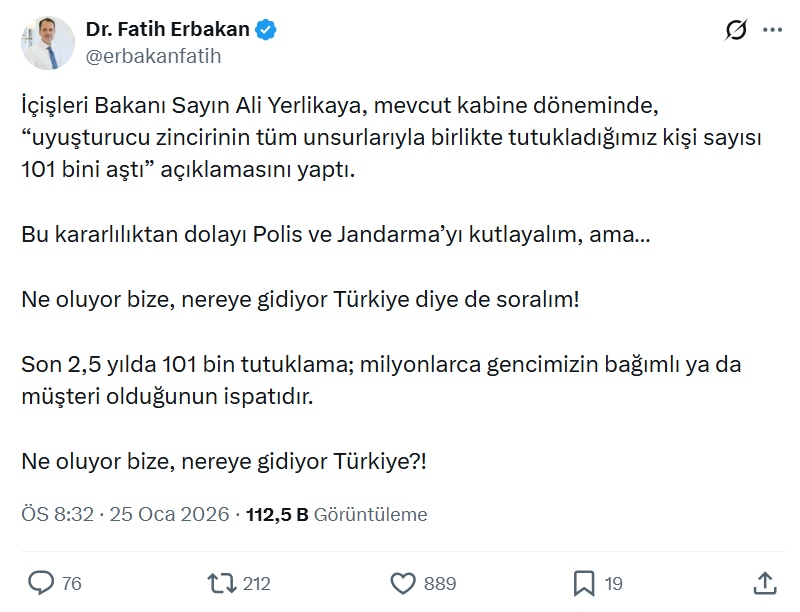Click the Grok explain icon
Image resolution: width=800 pixels, height=612 pixels.
(736, 31)
